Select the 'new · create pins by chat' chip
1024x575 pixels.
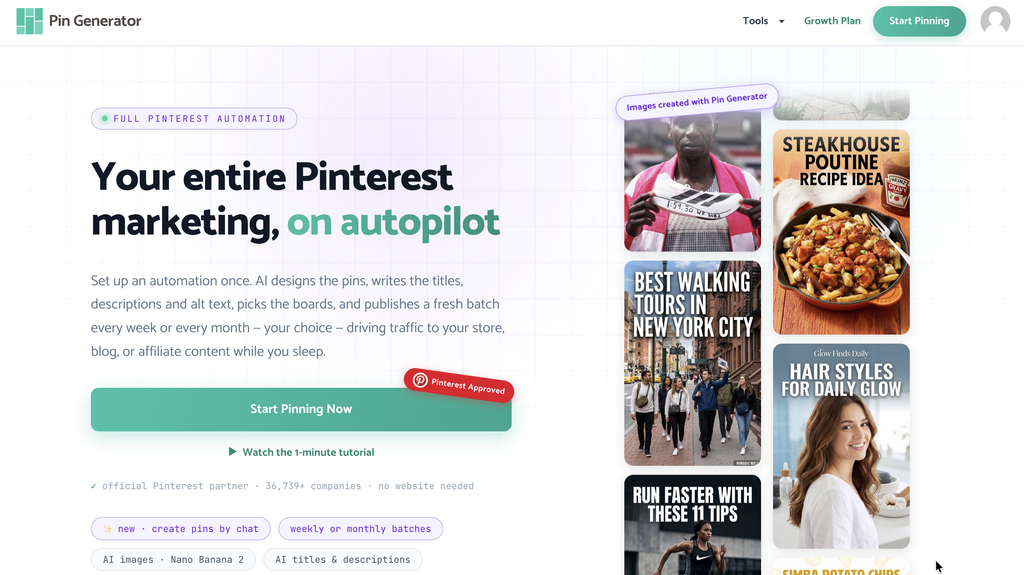(x=181, y=529)
